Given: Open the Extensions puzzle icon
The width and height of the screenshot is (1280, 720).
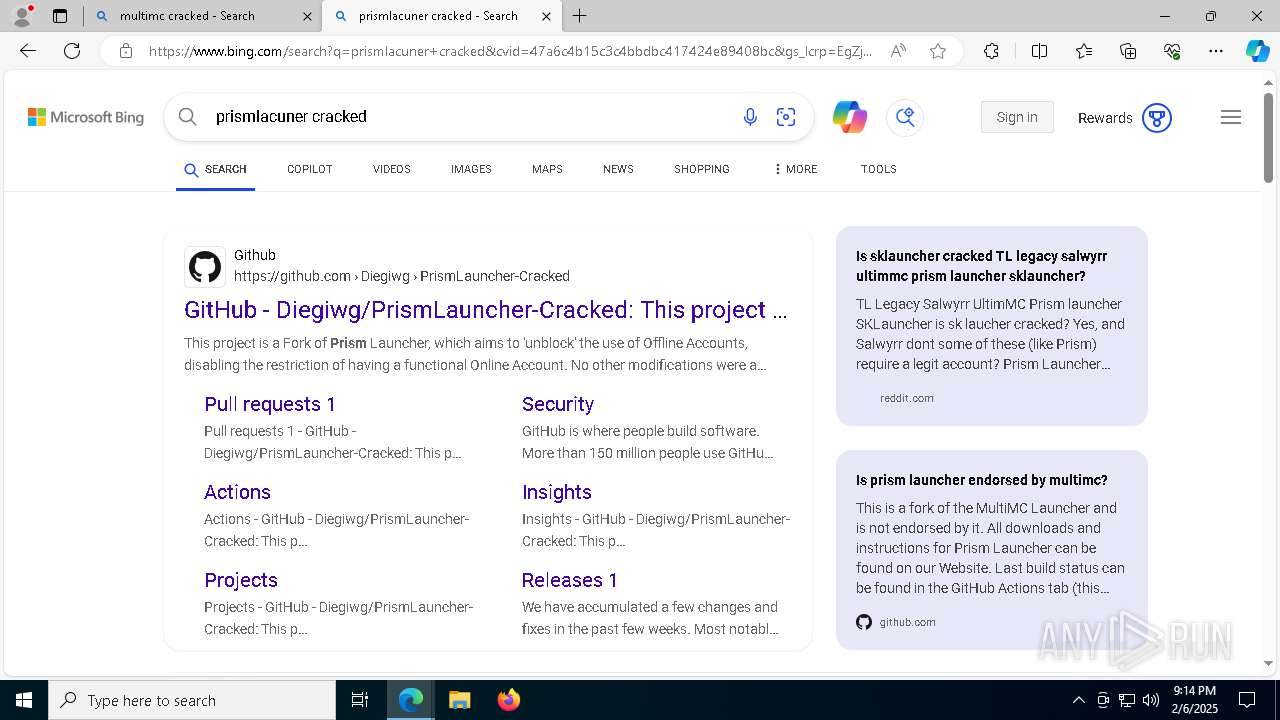Looking at the screenshot, I should (991, 51).
